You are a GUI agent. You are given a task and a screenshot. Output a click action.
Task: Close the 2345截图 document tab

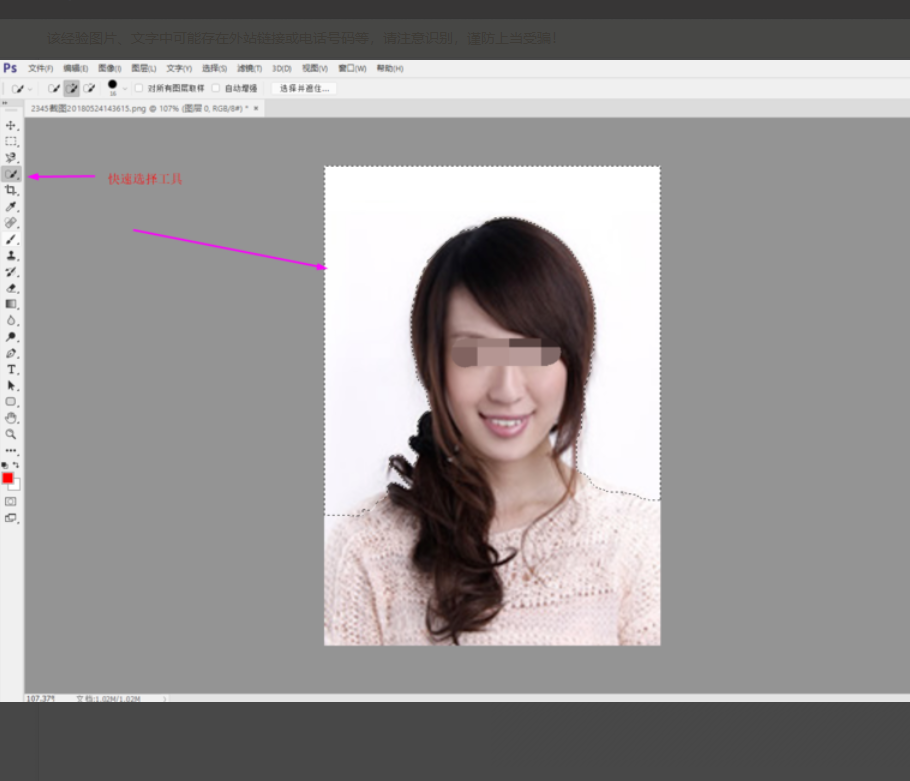click(256, 108)
